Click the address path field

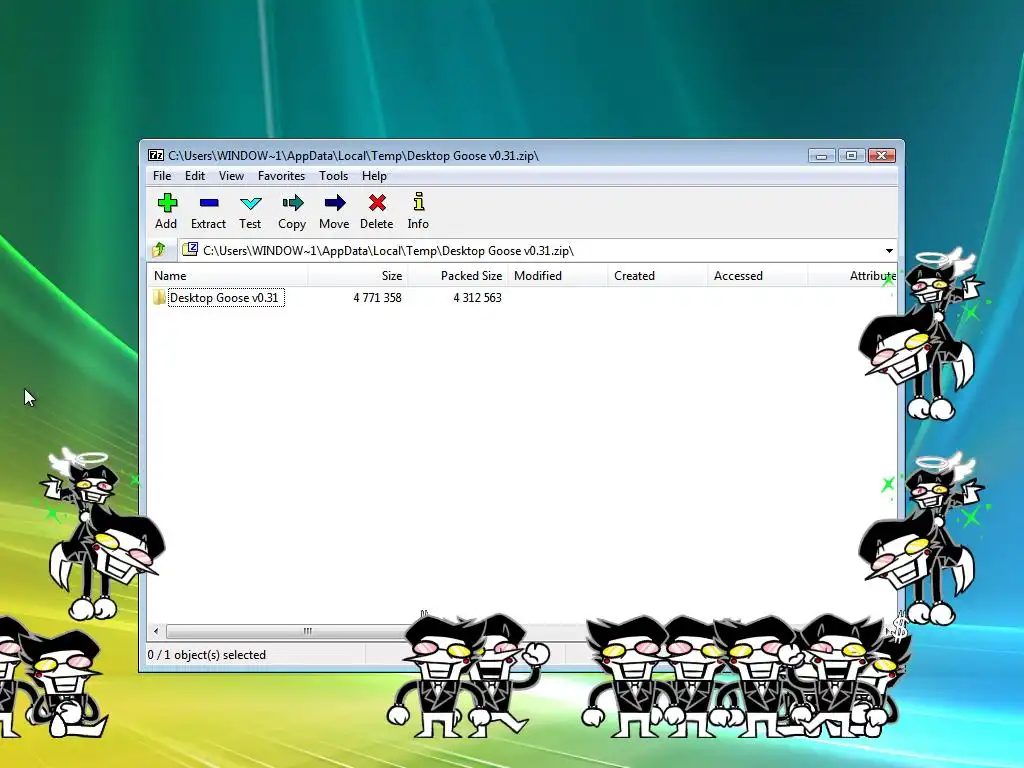[537, 251]
